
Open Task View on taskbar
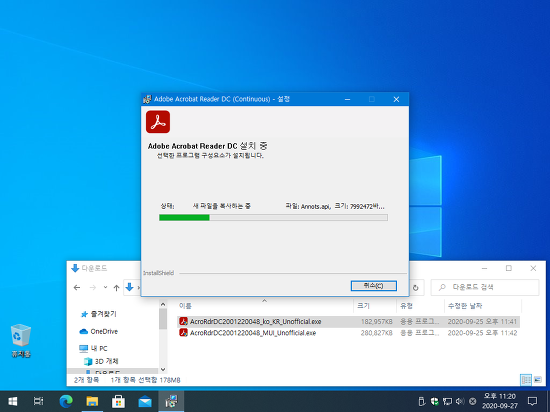39,401
